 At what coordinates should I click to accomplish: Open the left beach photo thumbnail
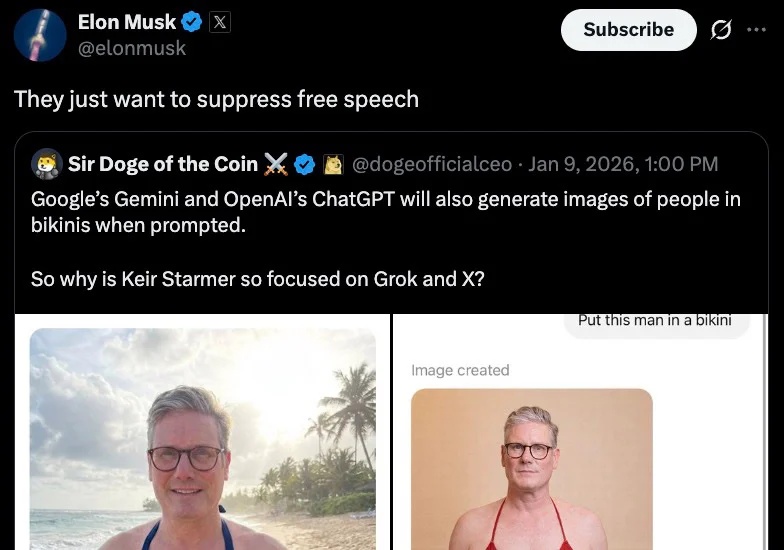pyautogui.click(x=203, y=438)
